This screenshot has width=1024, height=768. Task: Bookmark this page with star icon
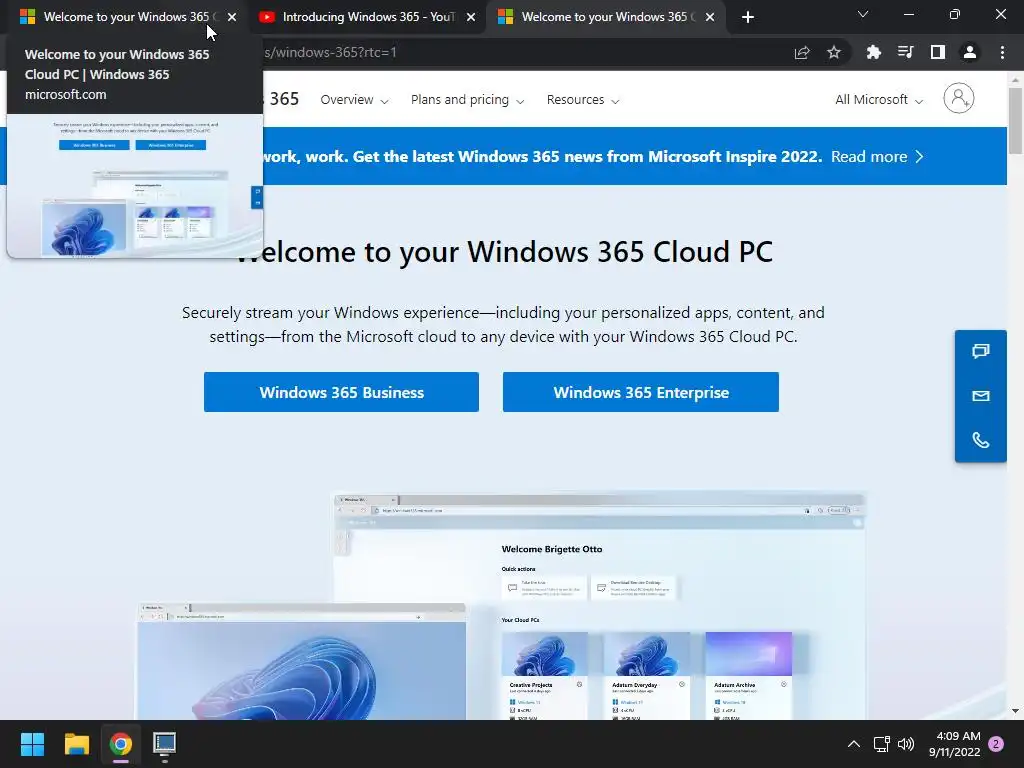pyautogui.click(x=834, y=52)
